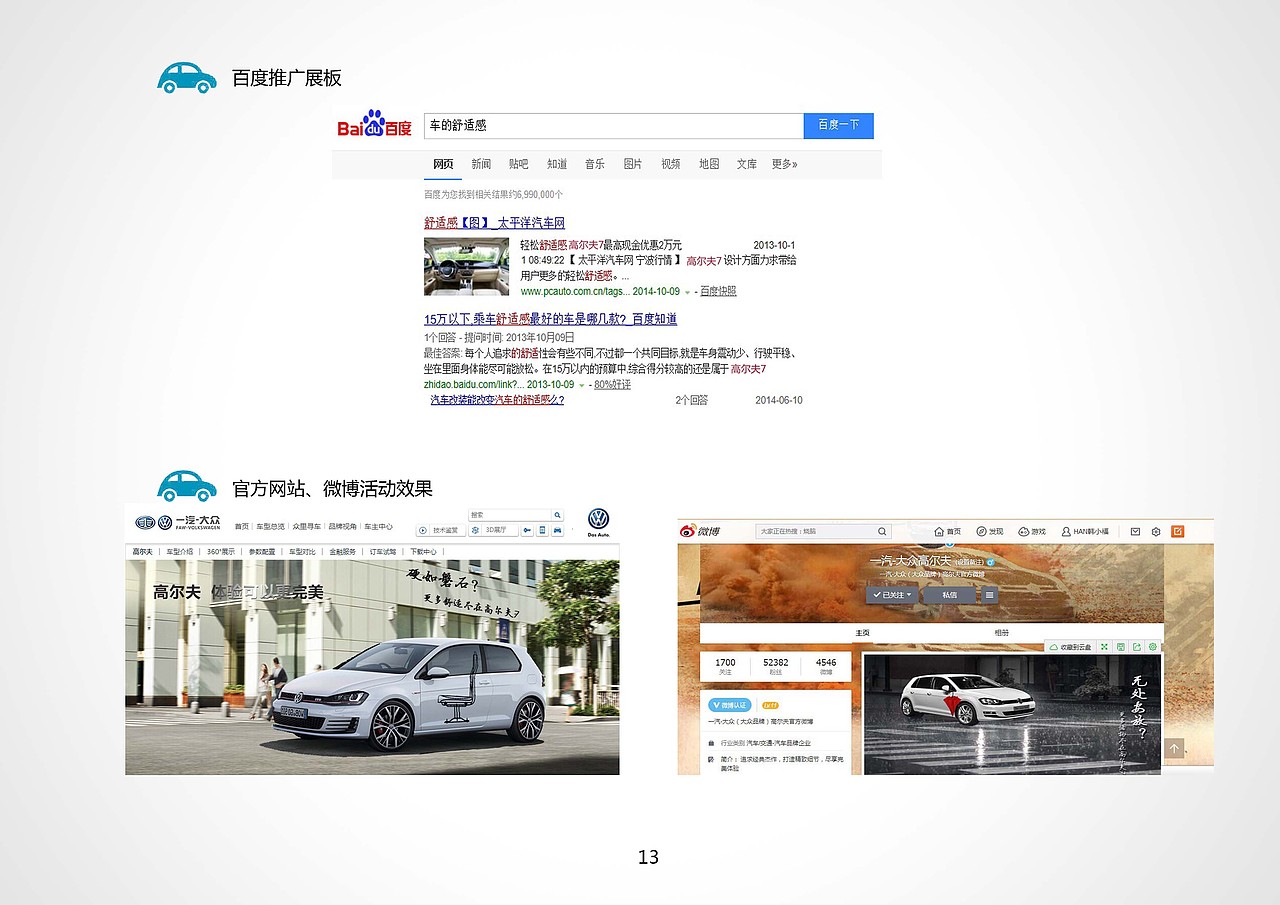This screenshot has height=905, width=1280.
Task: Click the 80%好评 link
Action: coord(612,385)
